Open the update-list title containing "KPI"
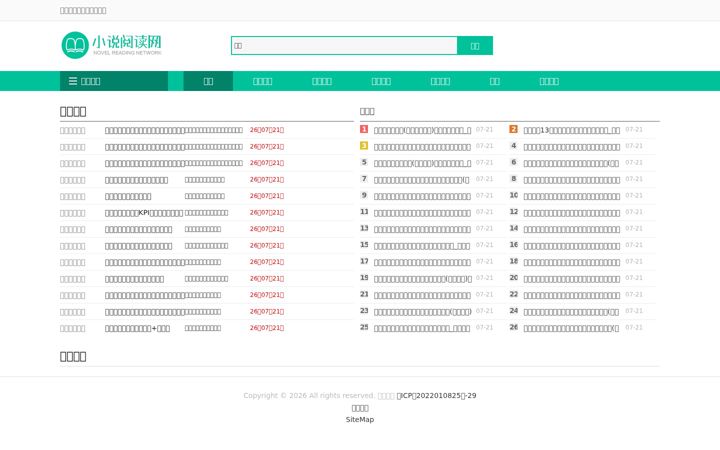This screenshot has width=720, height=450. pos(144,213)
